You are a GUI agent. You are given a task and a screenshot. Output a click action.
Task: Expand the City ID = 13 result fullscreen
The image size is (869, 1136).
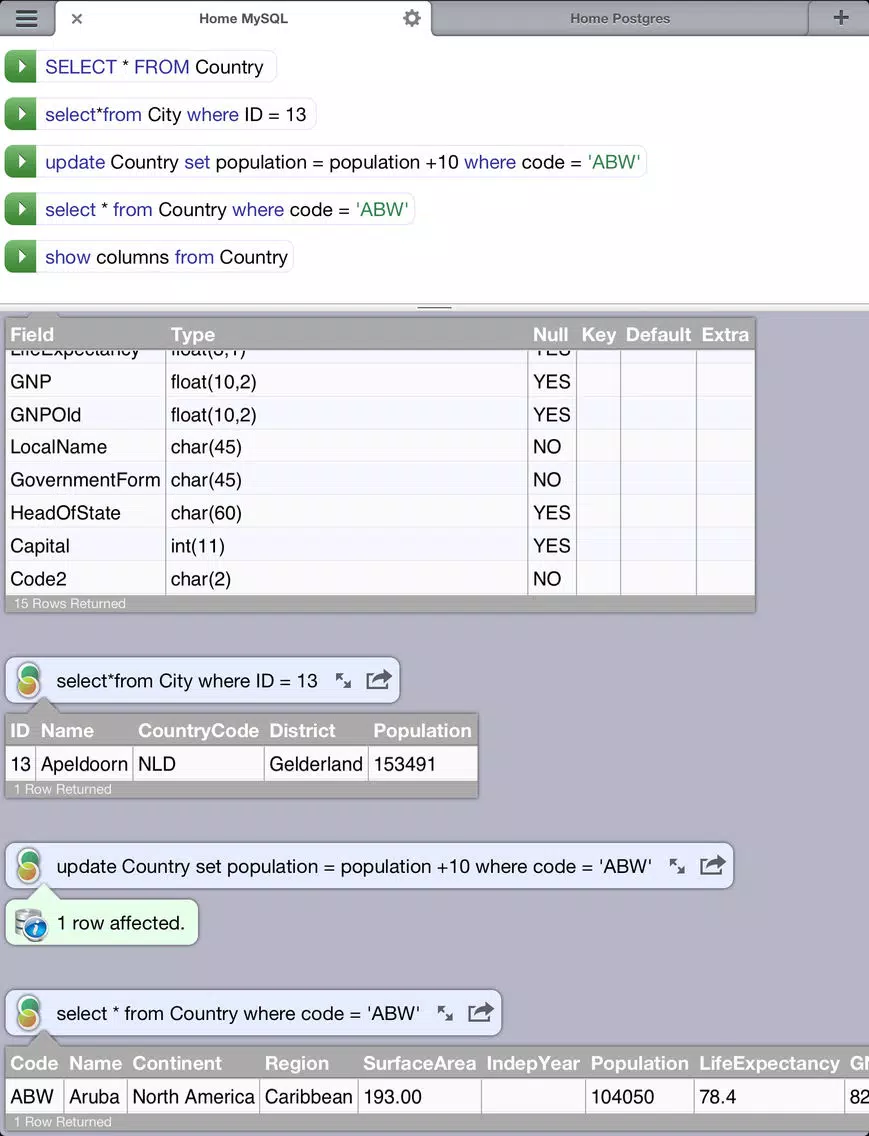(344, 680)
